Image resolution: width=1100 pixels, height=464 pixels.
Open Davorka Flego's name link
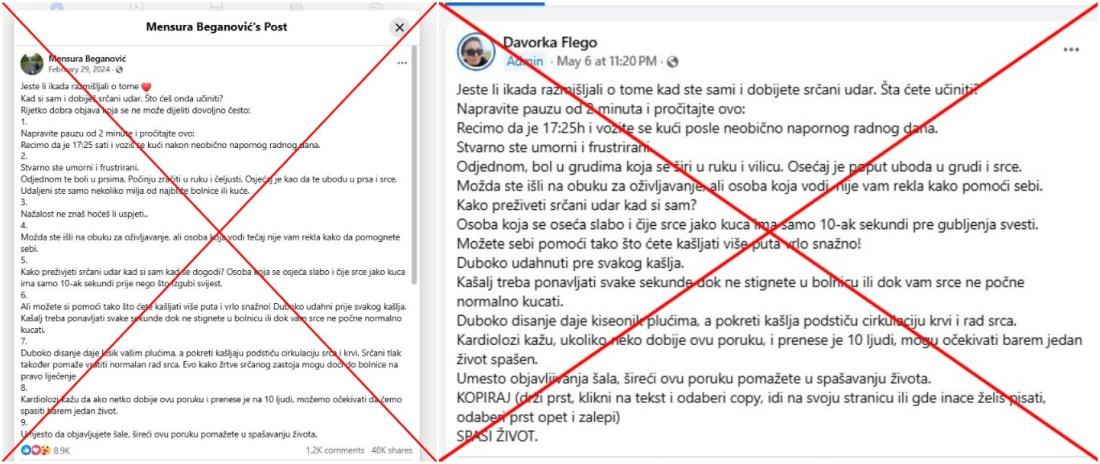tap(550, 43)
